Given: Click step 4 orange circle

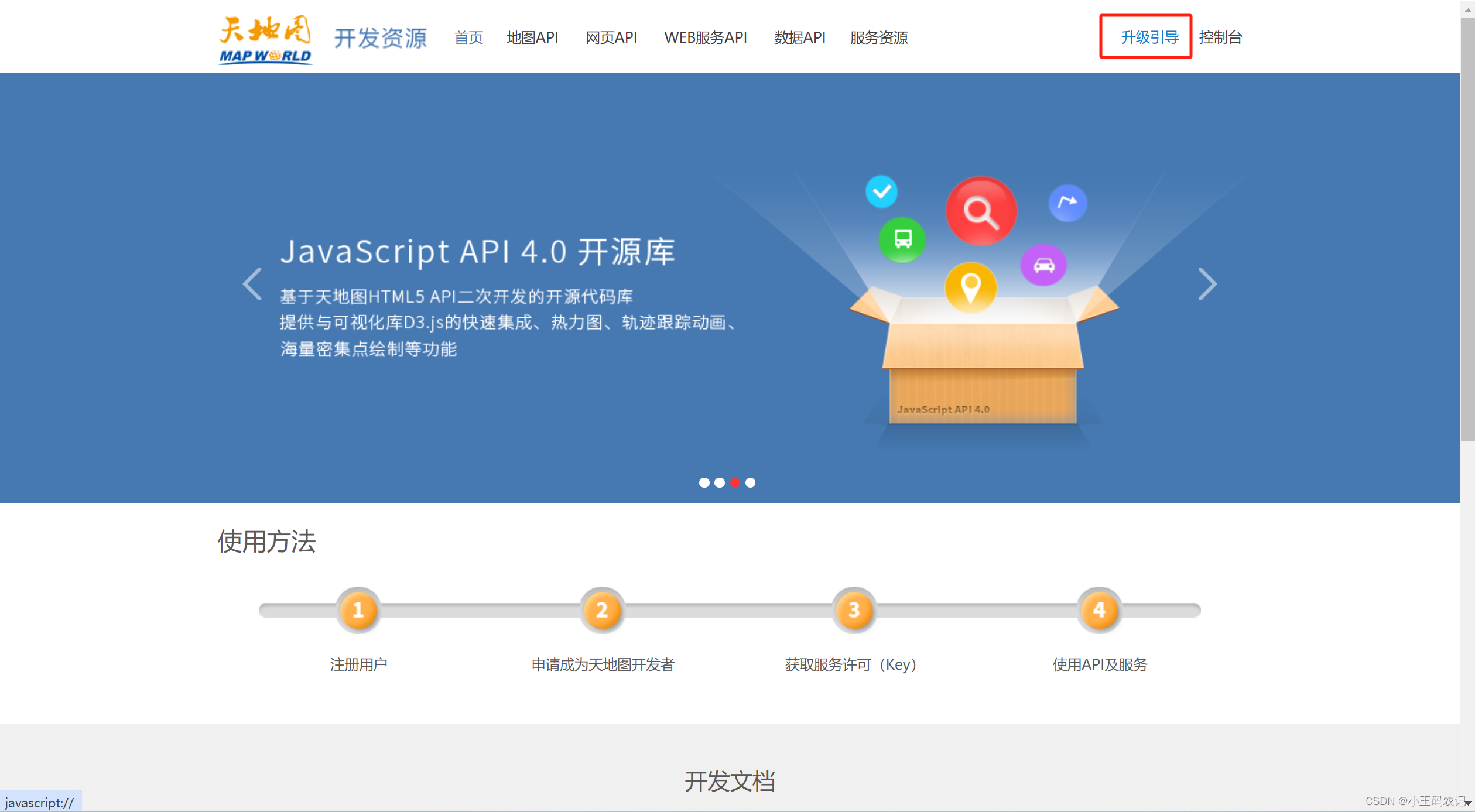Looking at the screenshot, I should point(1099,610).
